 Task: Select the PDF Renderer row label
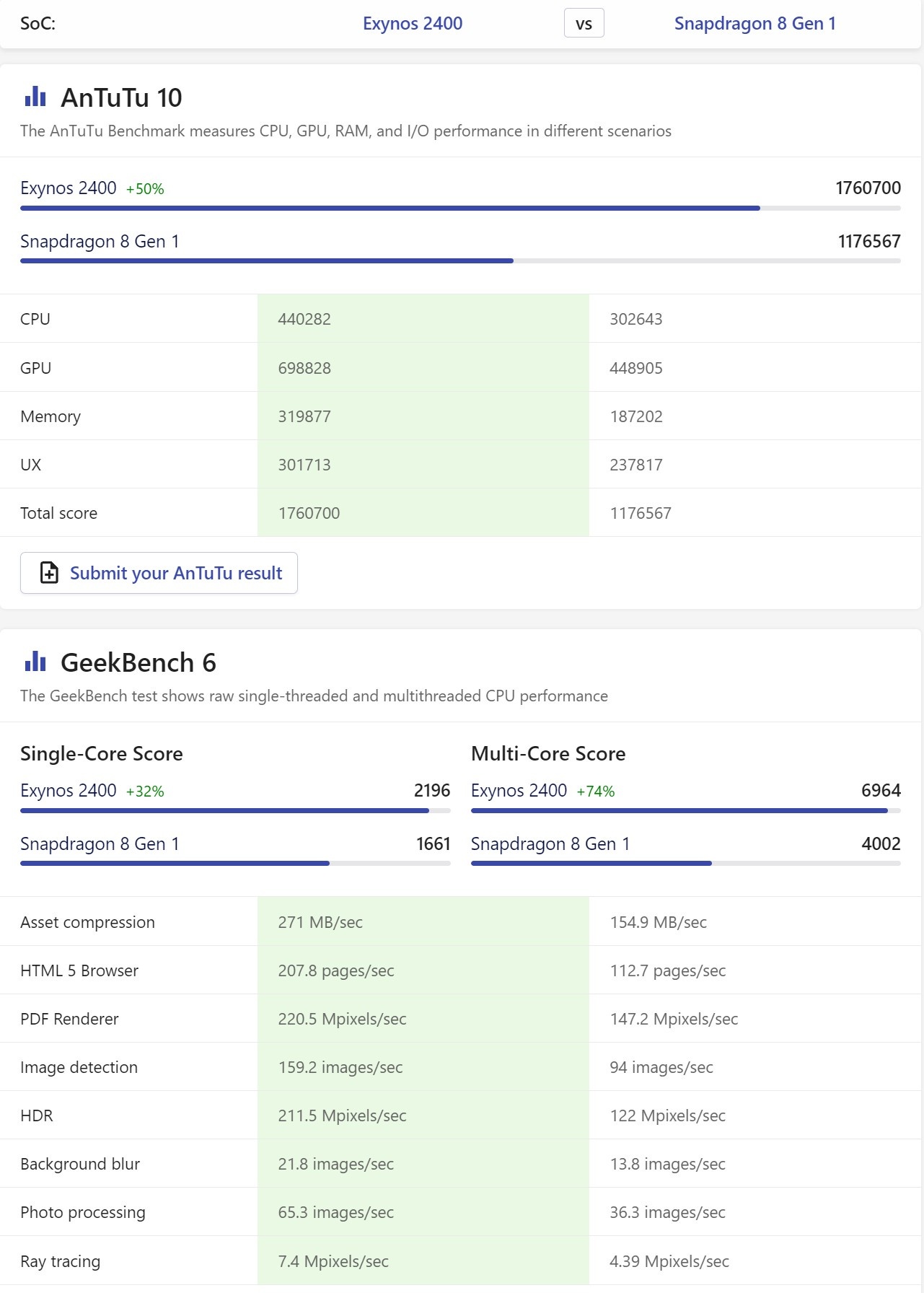point(69,1019)
